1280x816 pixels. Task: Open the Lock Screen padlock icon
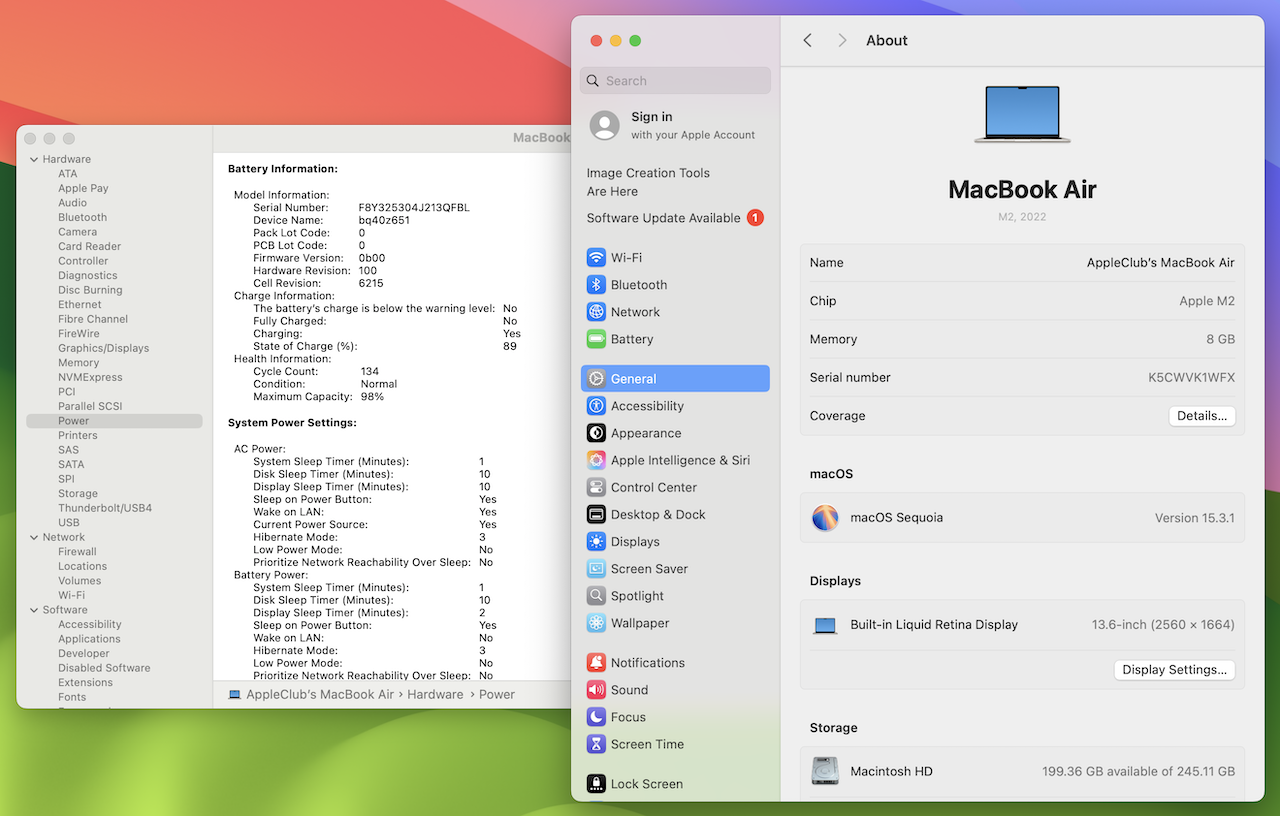pos(596,784)
